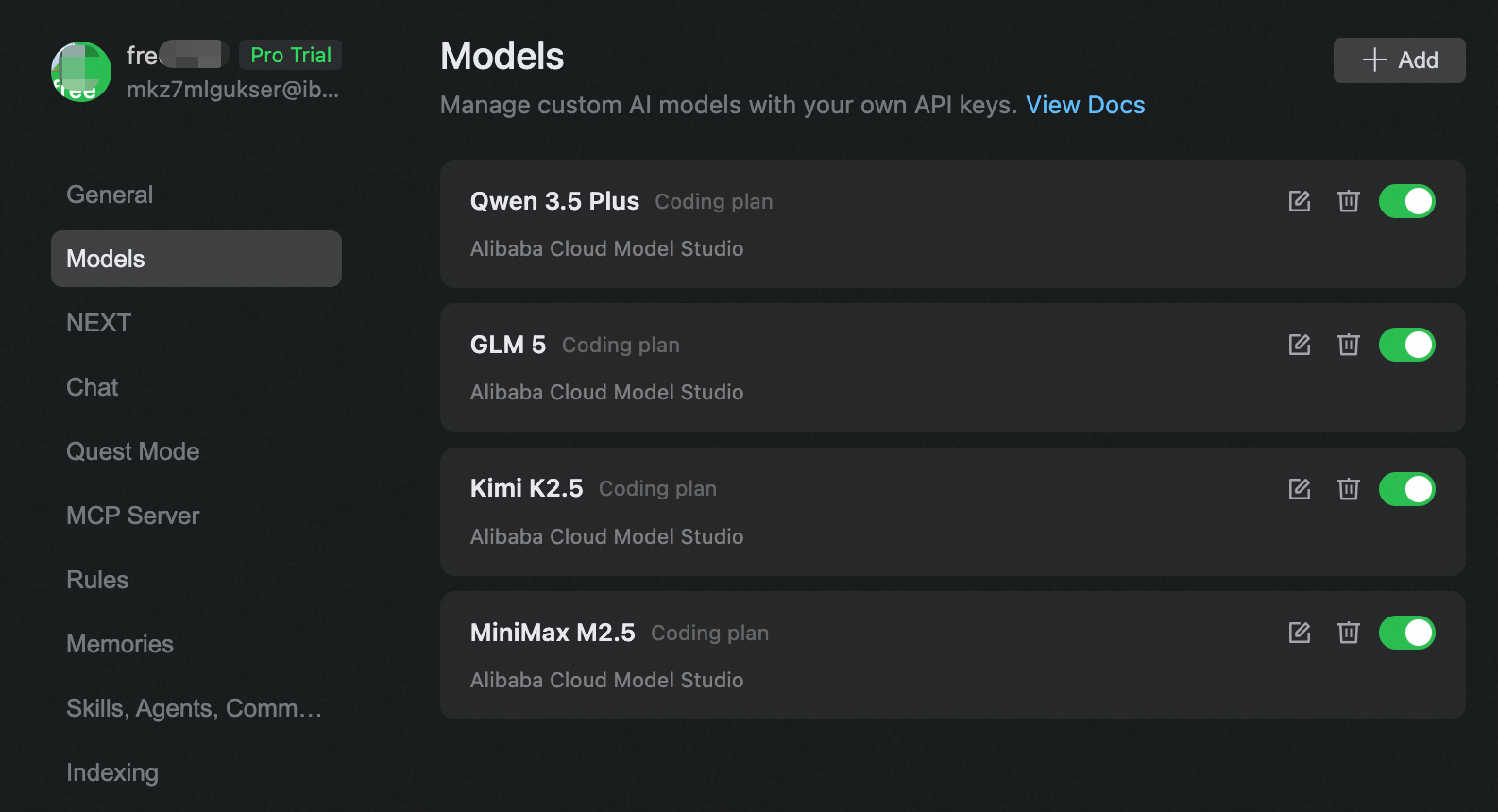Open the General settings section
This screenshot has height=812, width=1498.
point(110,195)
